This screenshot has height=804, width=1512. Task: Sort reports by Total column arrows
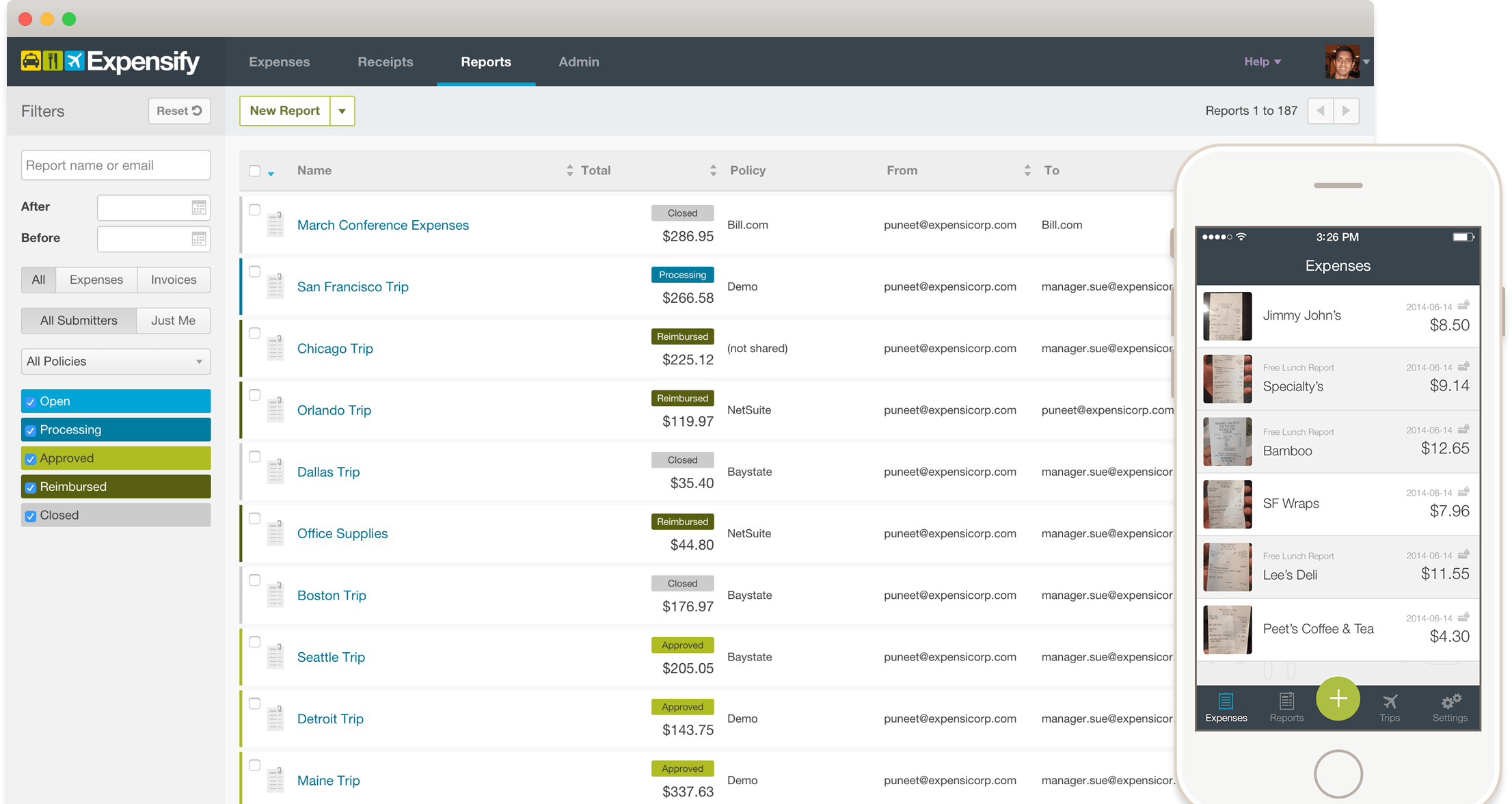[x=713, y=170]
